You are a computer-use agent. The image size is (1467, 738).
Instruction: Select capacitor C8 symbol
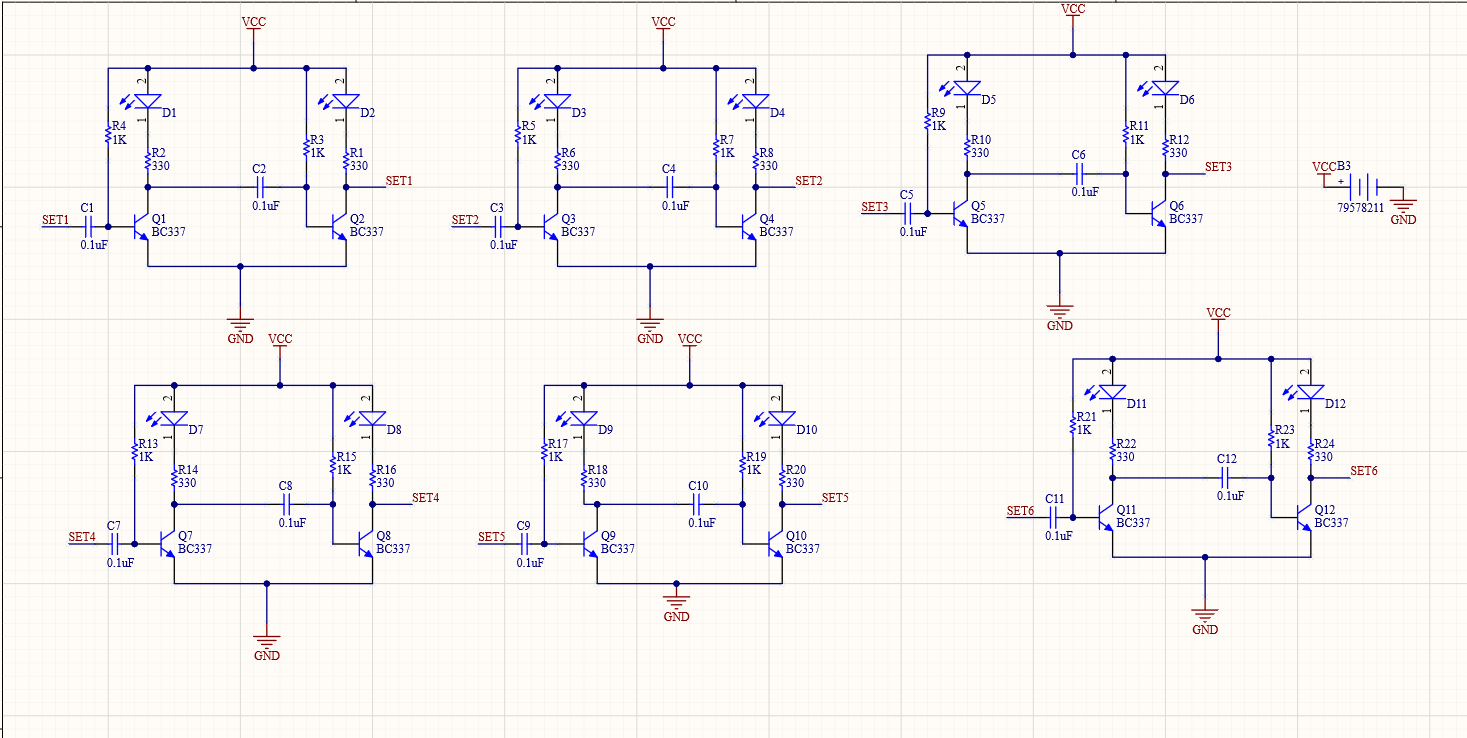(286, 504)
